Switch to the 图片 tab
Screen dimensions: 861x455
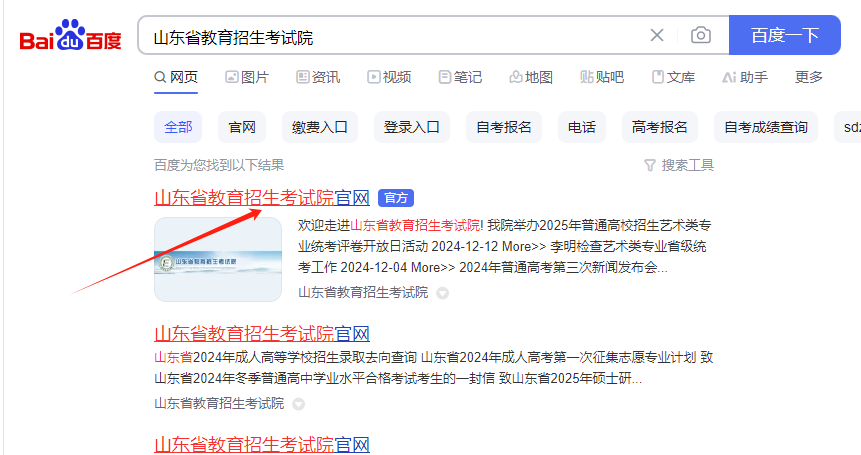[247, 77]
